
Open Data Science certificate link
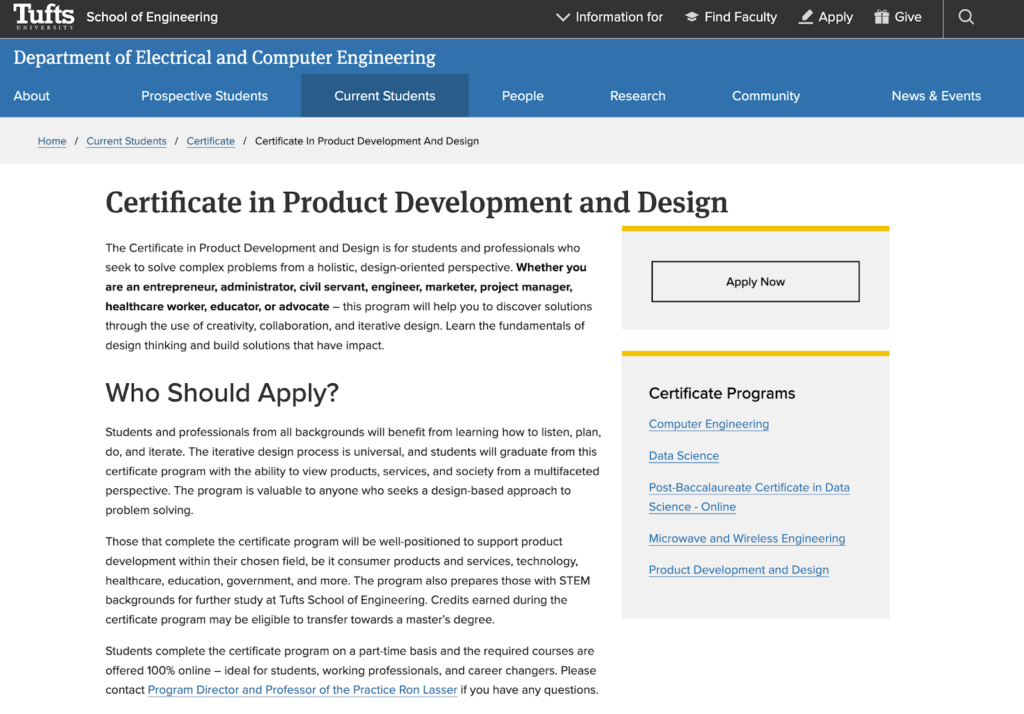(x=684, y=456)
